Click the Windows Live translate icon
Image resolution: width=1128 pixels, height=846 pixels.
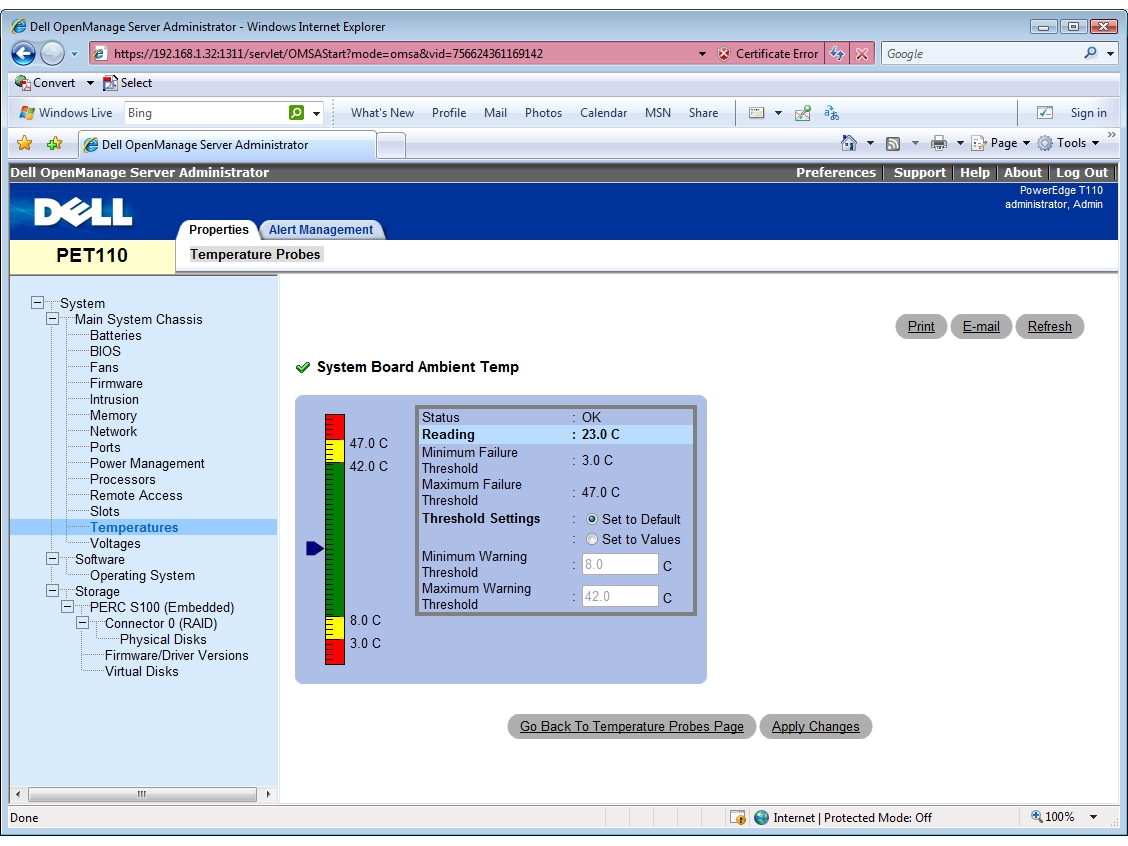pos(832,113)
